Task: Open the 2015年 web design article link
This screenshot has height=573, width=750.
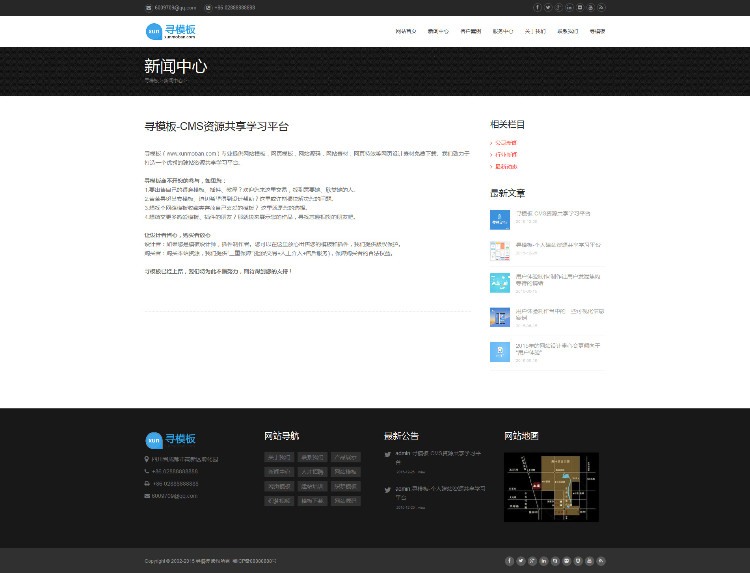Action: (557, 349)
